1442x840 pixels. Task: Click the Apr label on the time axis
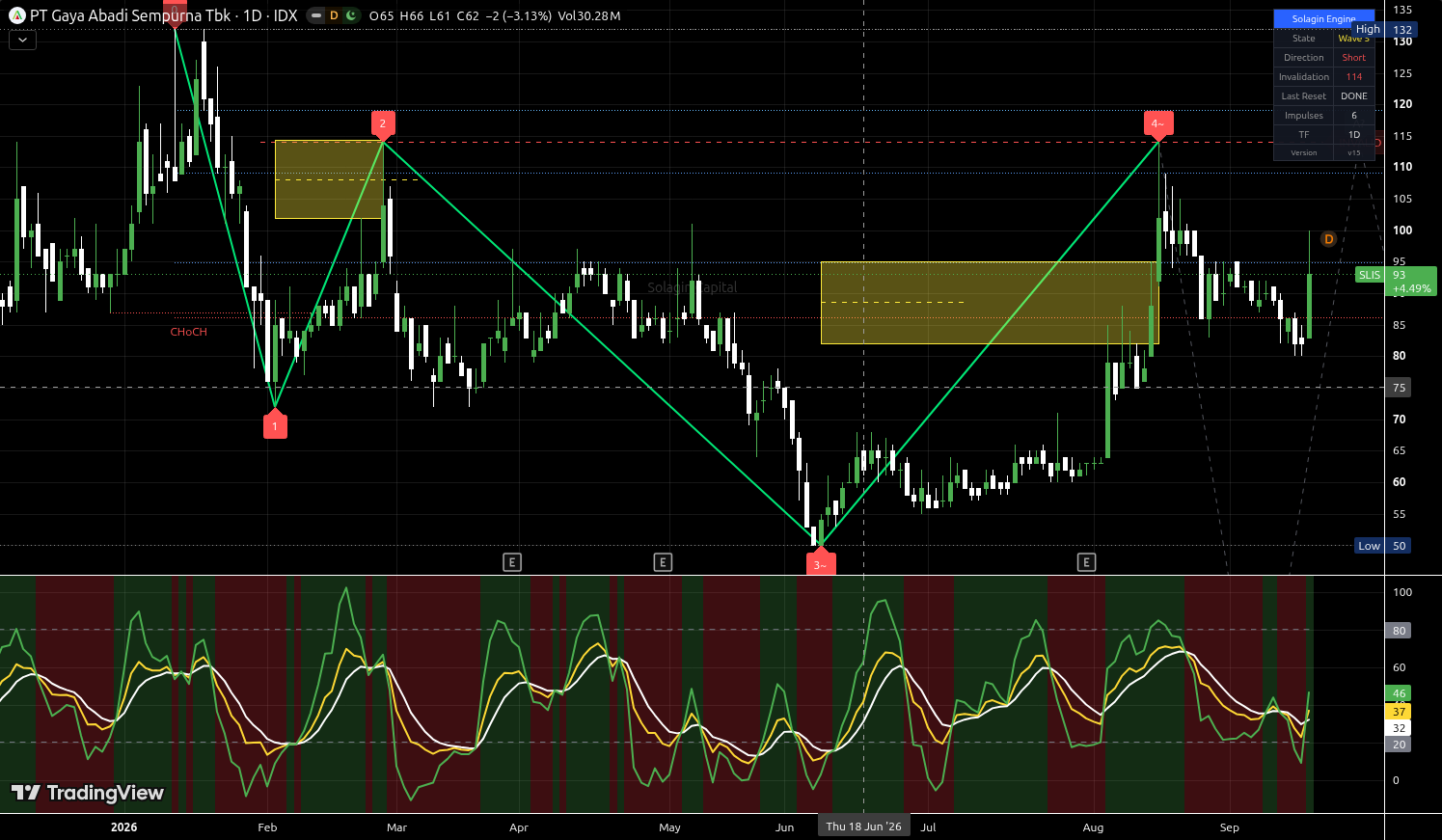(x=519, y=827)
